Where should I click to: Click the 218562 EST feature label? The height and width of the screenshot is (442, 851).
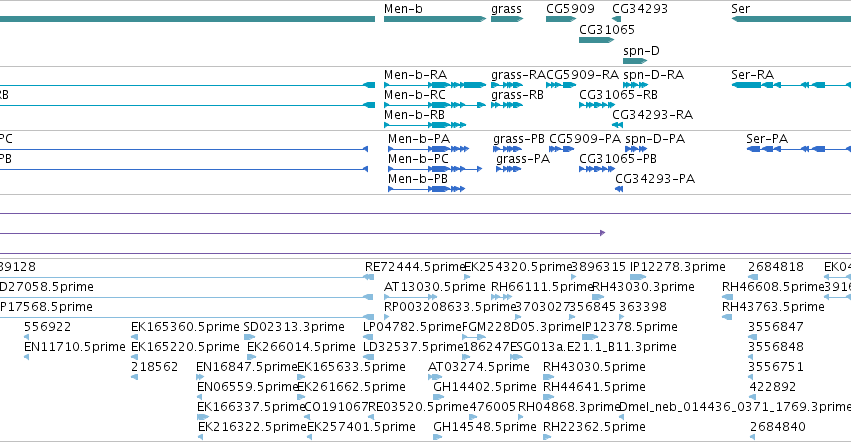(154, 367)
